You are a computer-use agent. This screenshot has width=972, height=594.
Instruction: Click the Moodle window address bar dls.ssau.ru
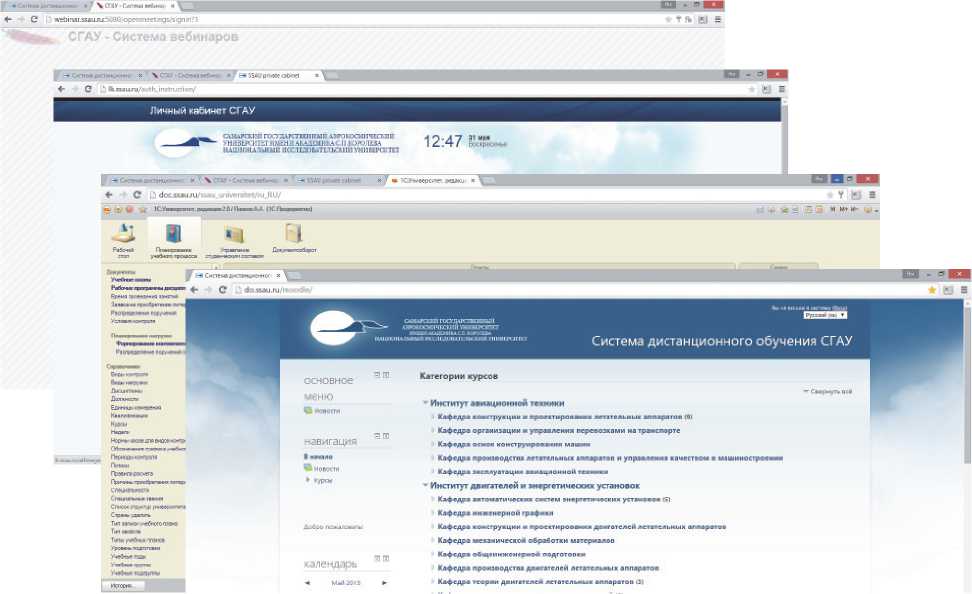[577, 290]
